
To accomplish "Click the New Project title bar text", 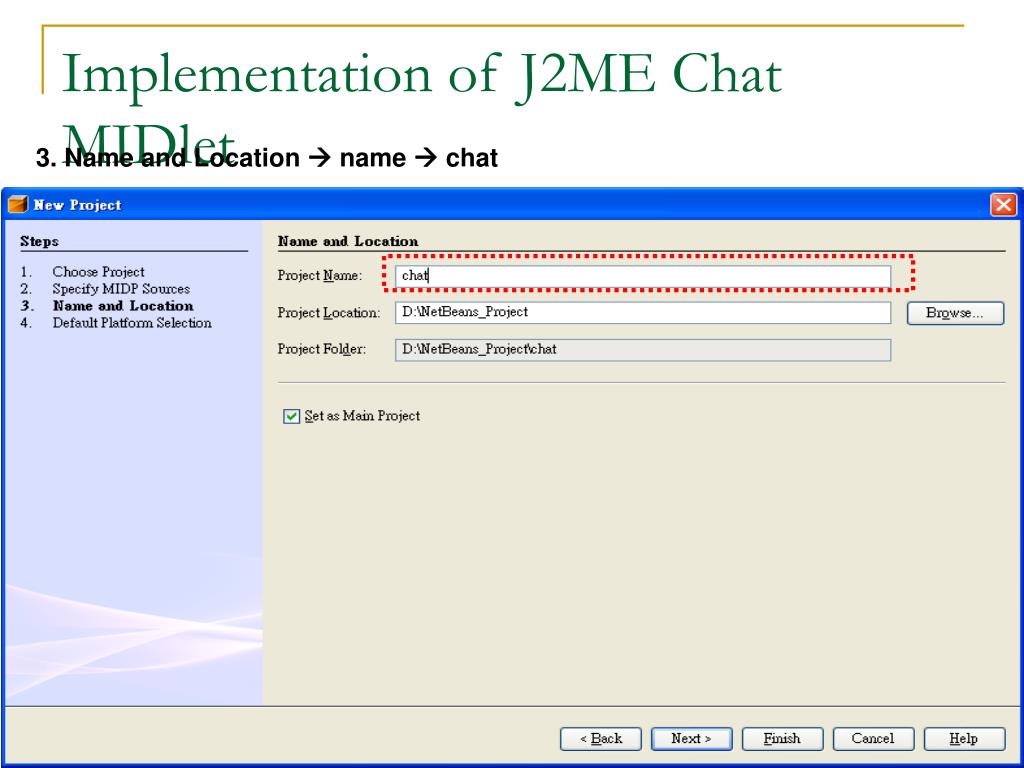I will (x=78, y=204).
